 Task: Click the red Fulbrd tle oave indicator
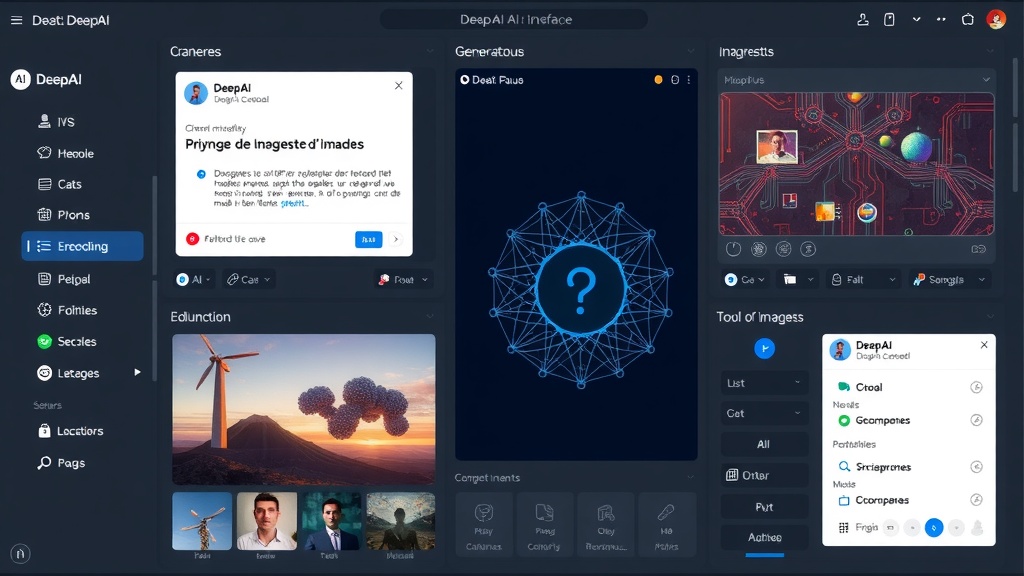[x=193, y=239]
